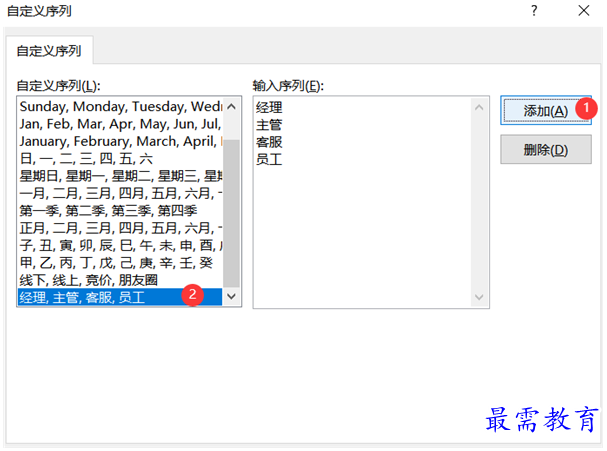The image size is (607, 451).
Task: Select the 一月, 二月, 三月 list entry
Action: (120, 193)
